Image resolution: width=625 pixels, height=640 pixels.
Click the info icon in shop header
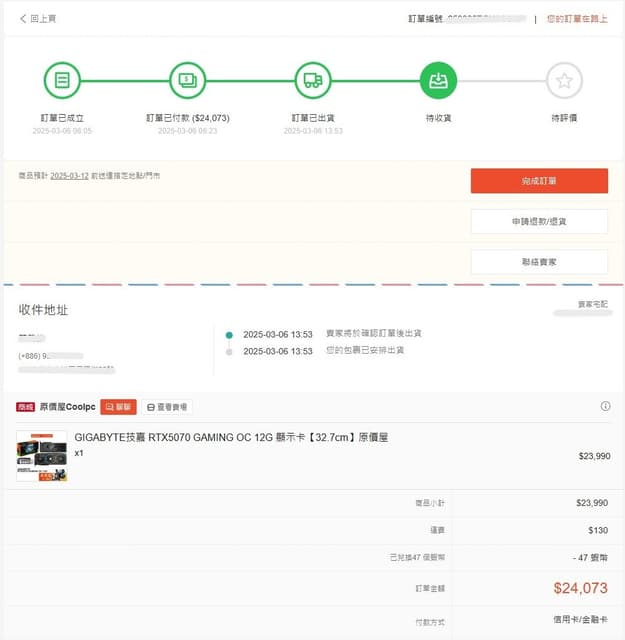(x=605, y=407)
